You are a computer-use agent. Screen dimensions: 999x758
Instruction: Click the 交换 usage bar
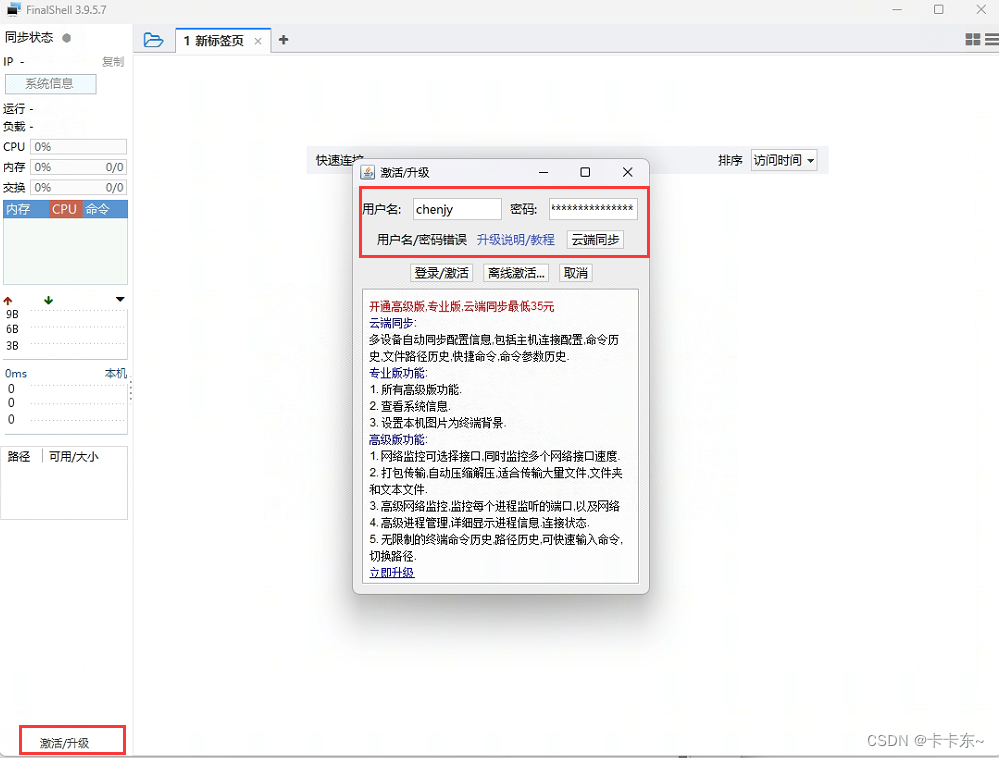(78, 188)
